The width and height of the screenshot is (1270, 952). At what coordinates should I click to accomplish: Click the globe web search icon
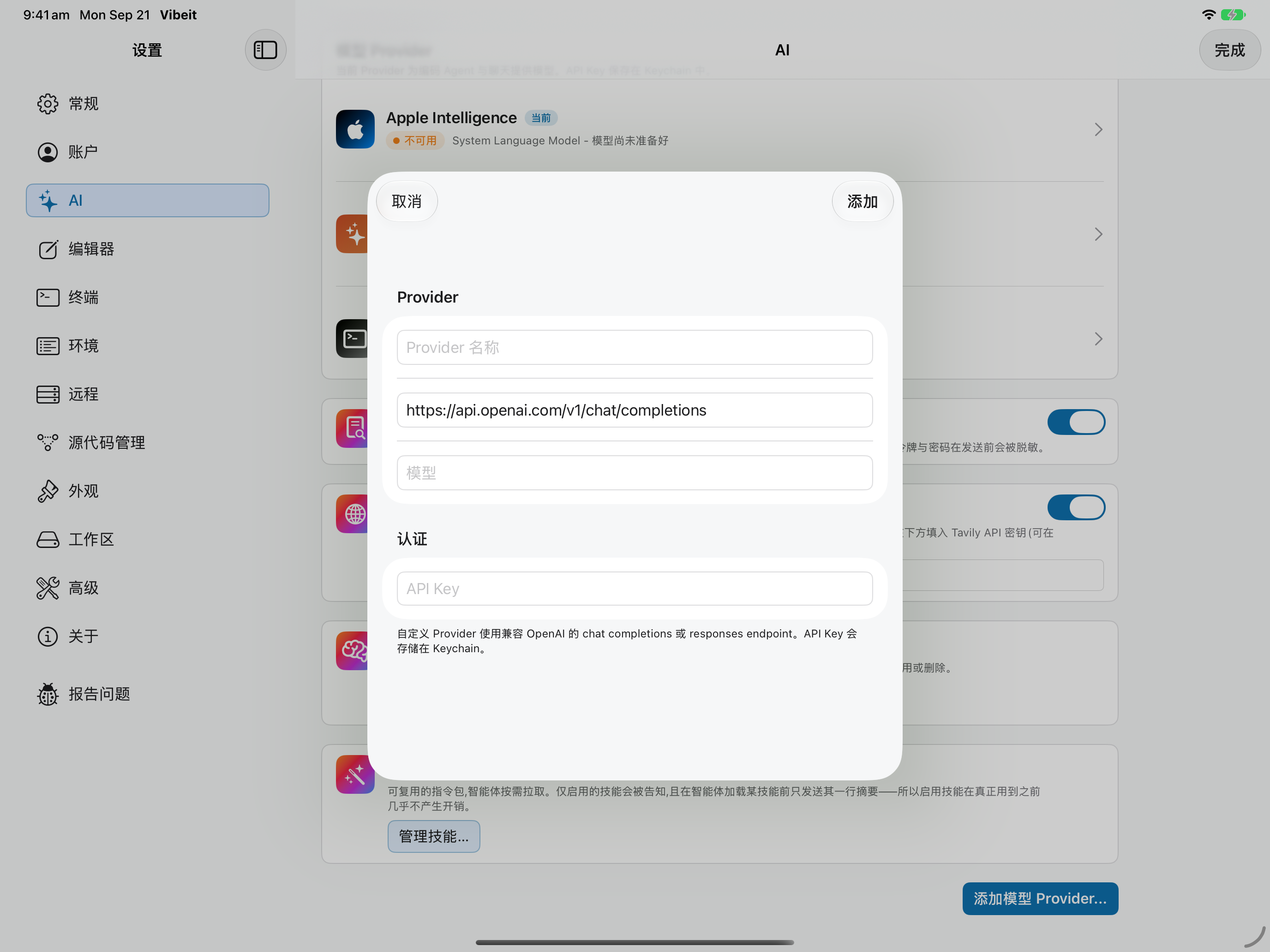click(x=352, y=513)
